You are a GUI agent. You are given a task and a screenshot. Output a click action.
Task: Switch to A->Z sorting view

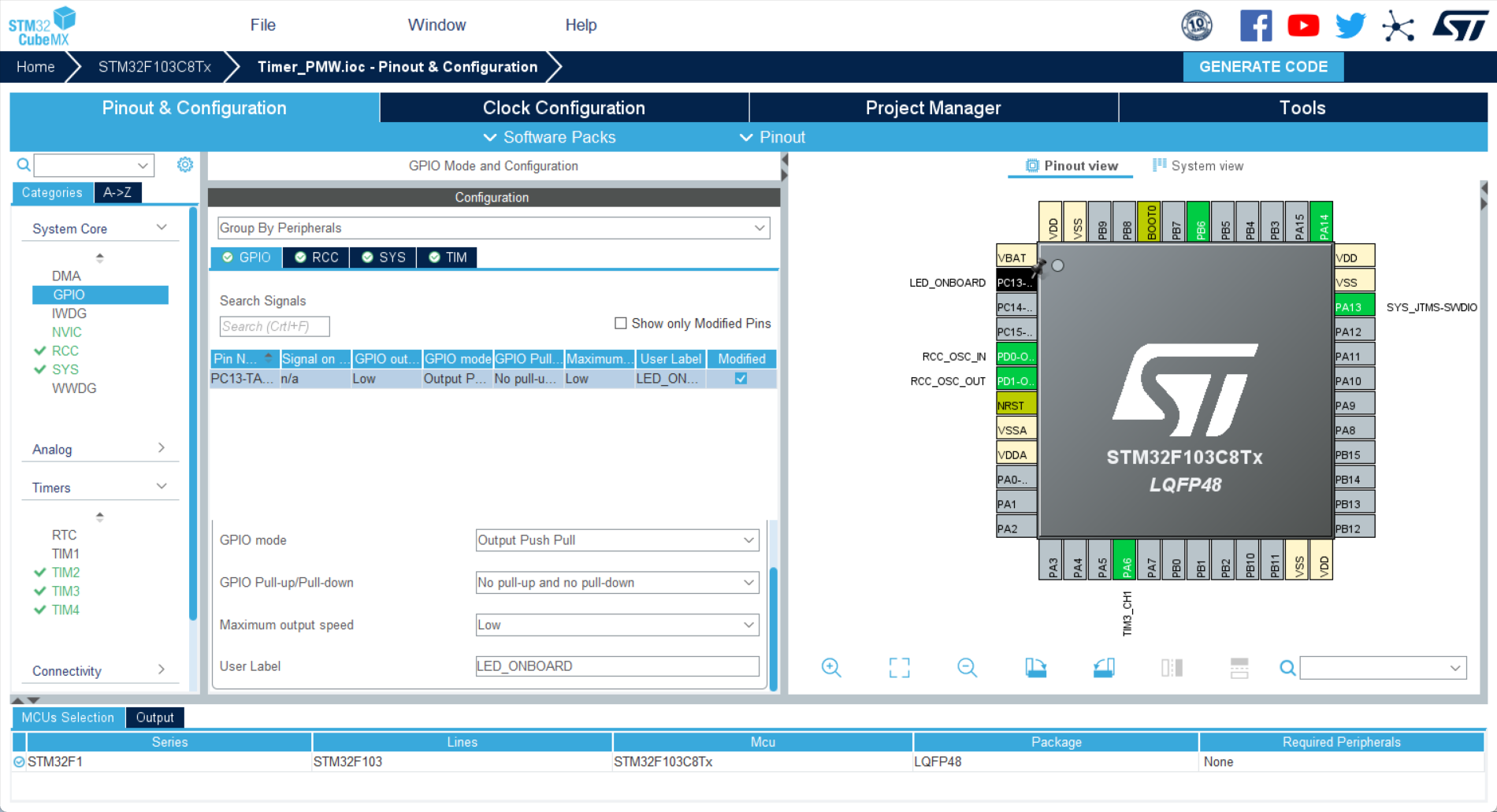117,192
